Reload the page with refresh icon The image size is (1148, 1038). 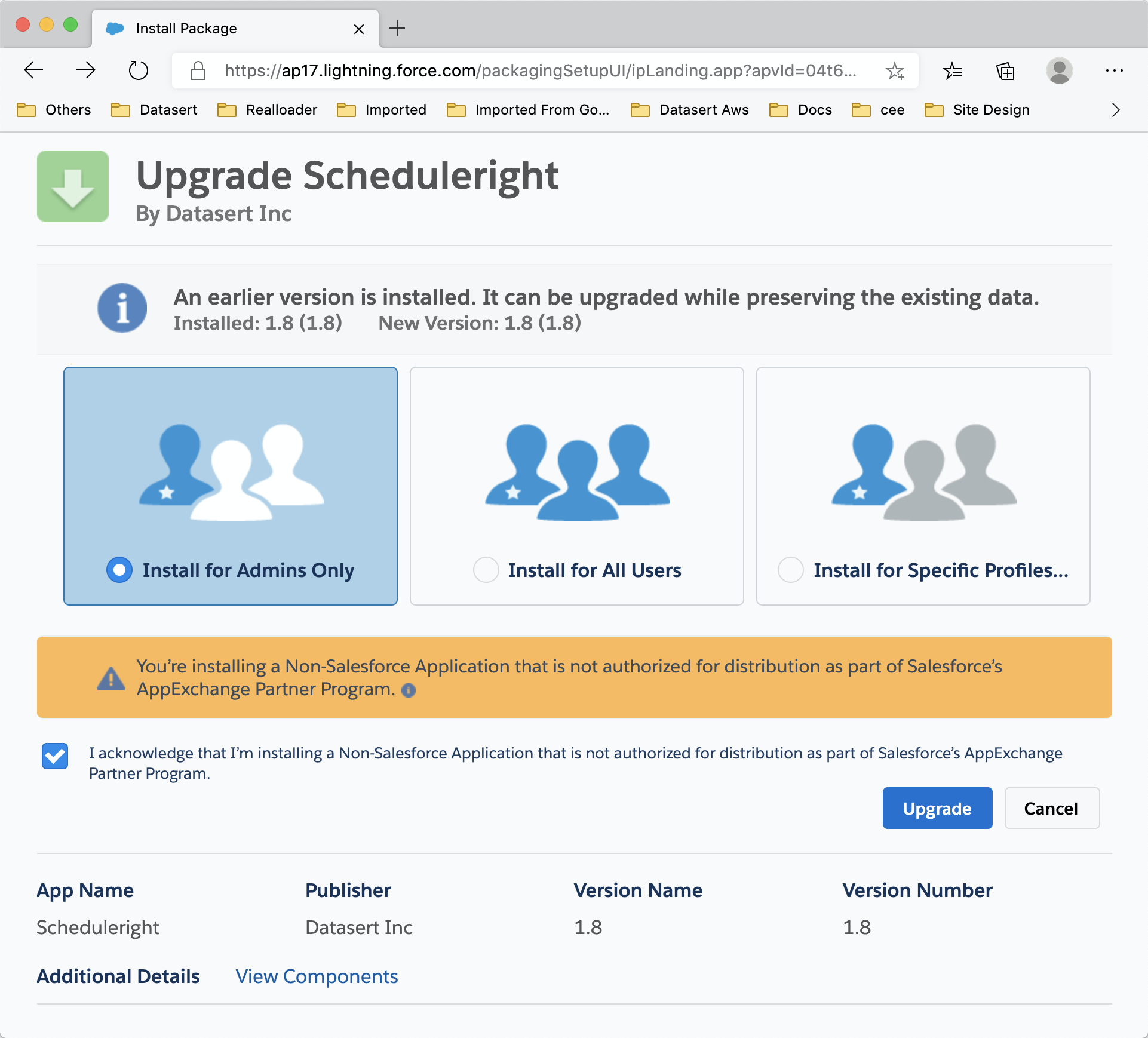[x=138, y=70]
